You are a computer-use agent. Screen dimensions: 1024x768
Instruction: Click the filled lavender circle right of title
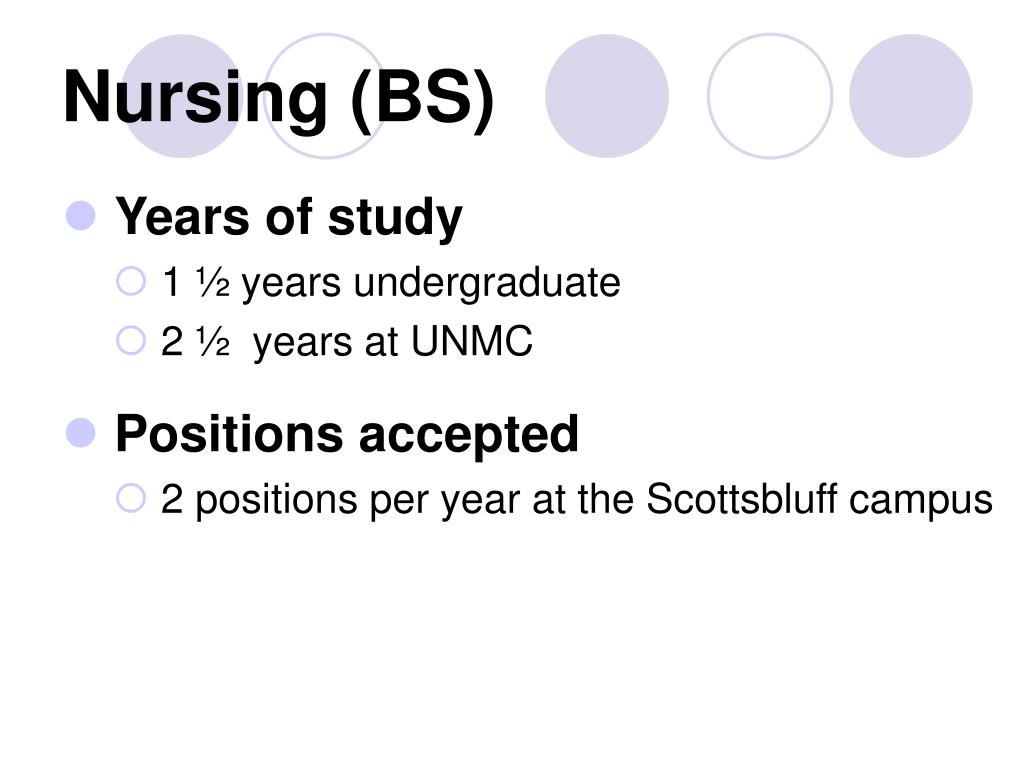click(607, 96)
